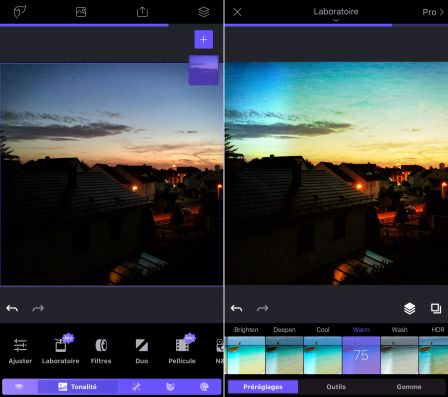Apply the Cool preset thumbnail

(323, 355)
